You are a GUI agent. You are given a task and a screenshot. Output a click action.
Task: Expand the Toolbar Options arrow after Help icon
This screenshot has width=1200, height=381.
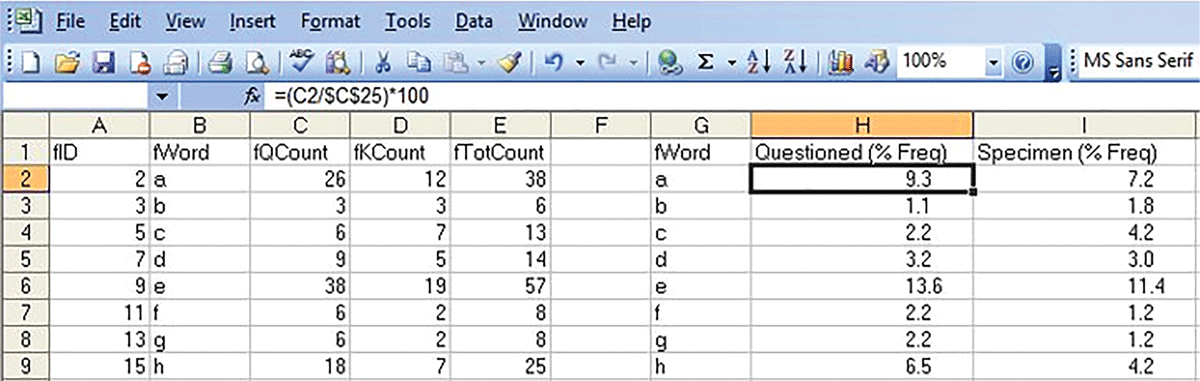click(x=1052, y=64)
